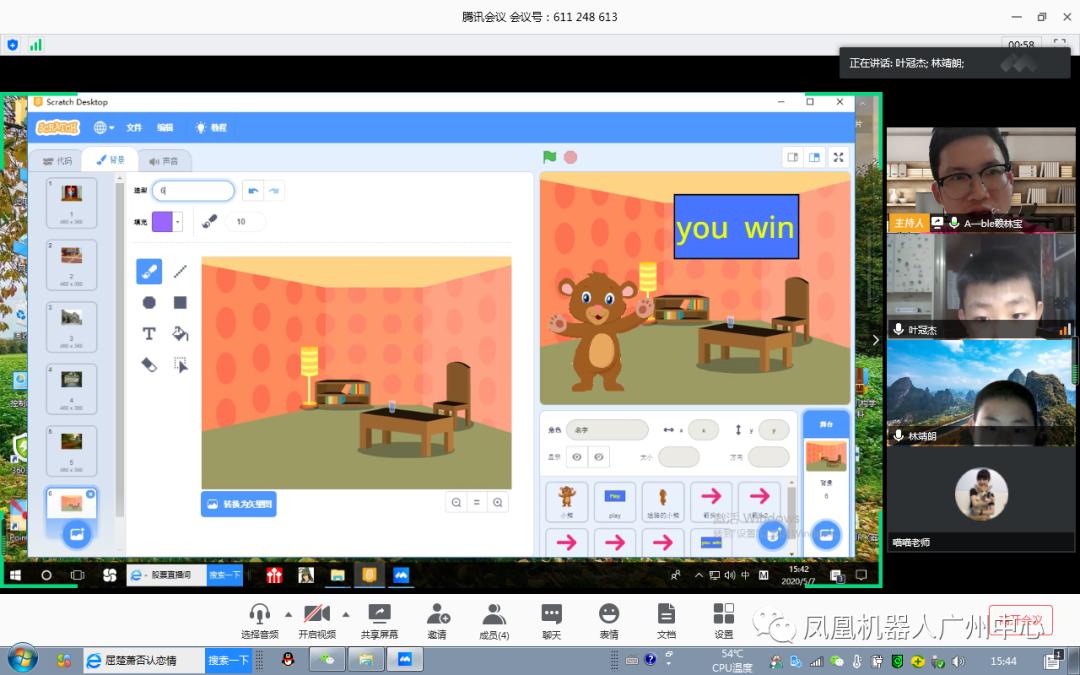Open the 设置 settings button
This screenshot has height=675, width=1080.
(x=724, y=621)
